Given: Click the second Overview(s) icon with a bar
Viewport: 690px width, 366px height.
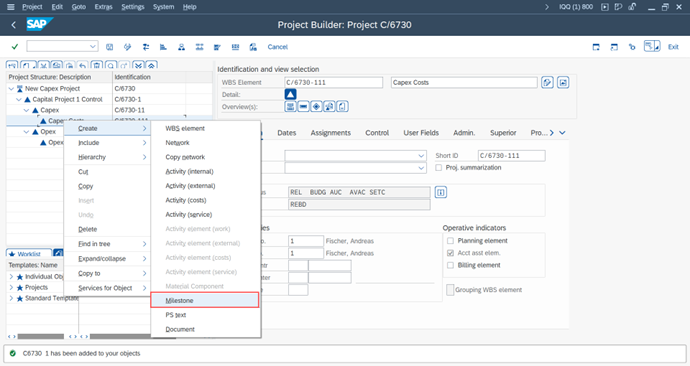Looking at the screenshot, I should pos(303,106).
